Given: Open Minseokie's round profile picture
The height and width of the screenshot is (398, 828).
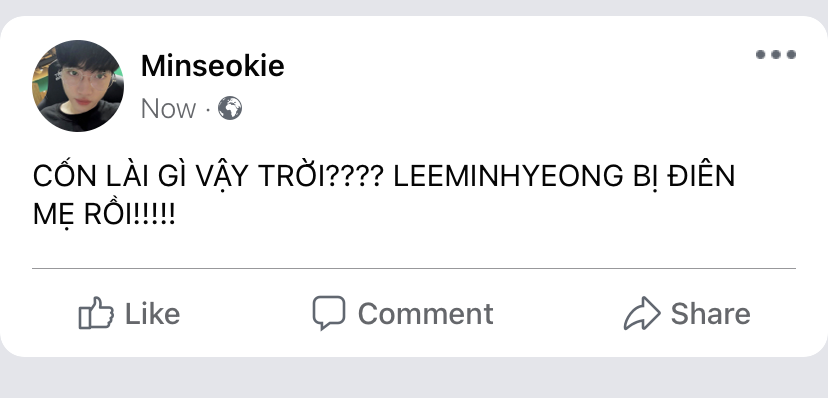Looking at the screenshot, I should pos(78,86).
